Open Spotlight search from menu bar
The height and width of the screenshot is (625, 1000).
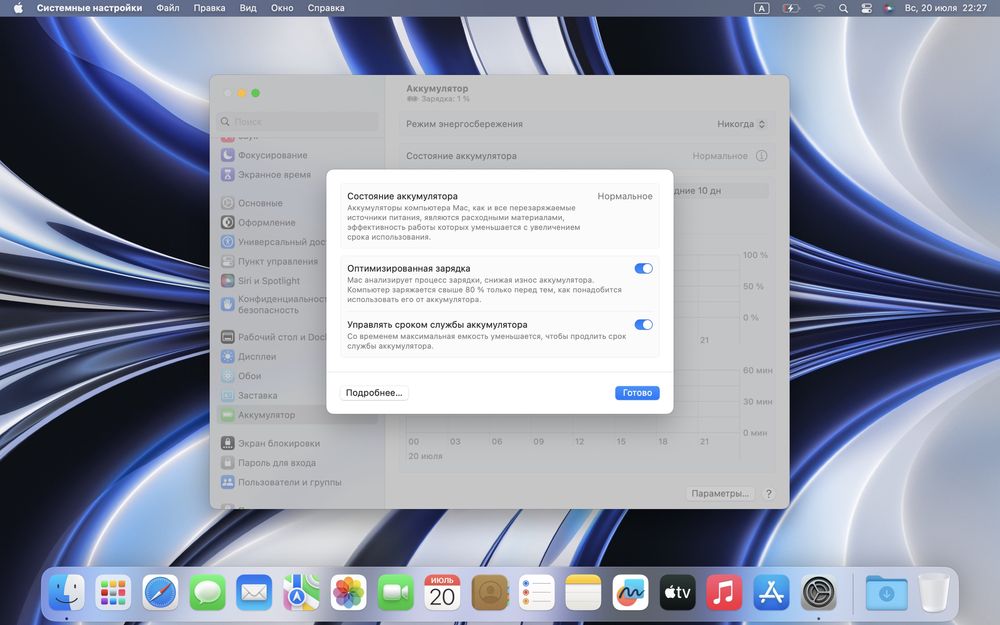843,8
